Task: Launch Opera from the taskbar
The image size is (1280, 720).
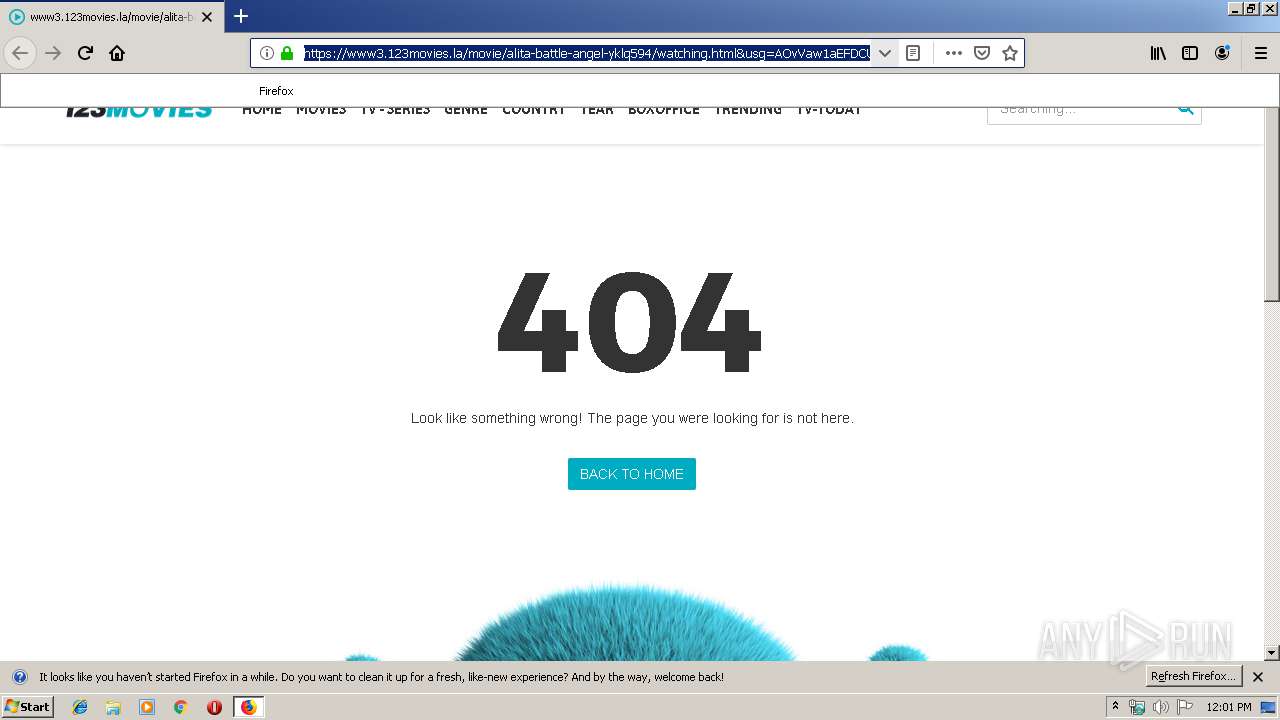Action: click(x=214, y=707)
